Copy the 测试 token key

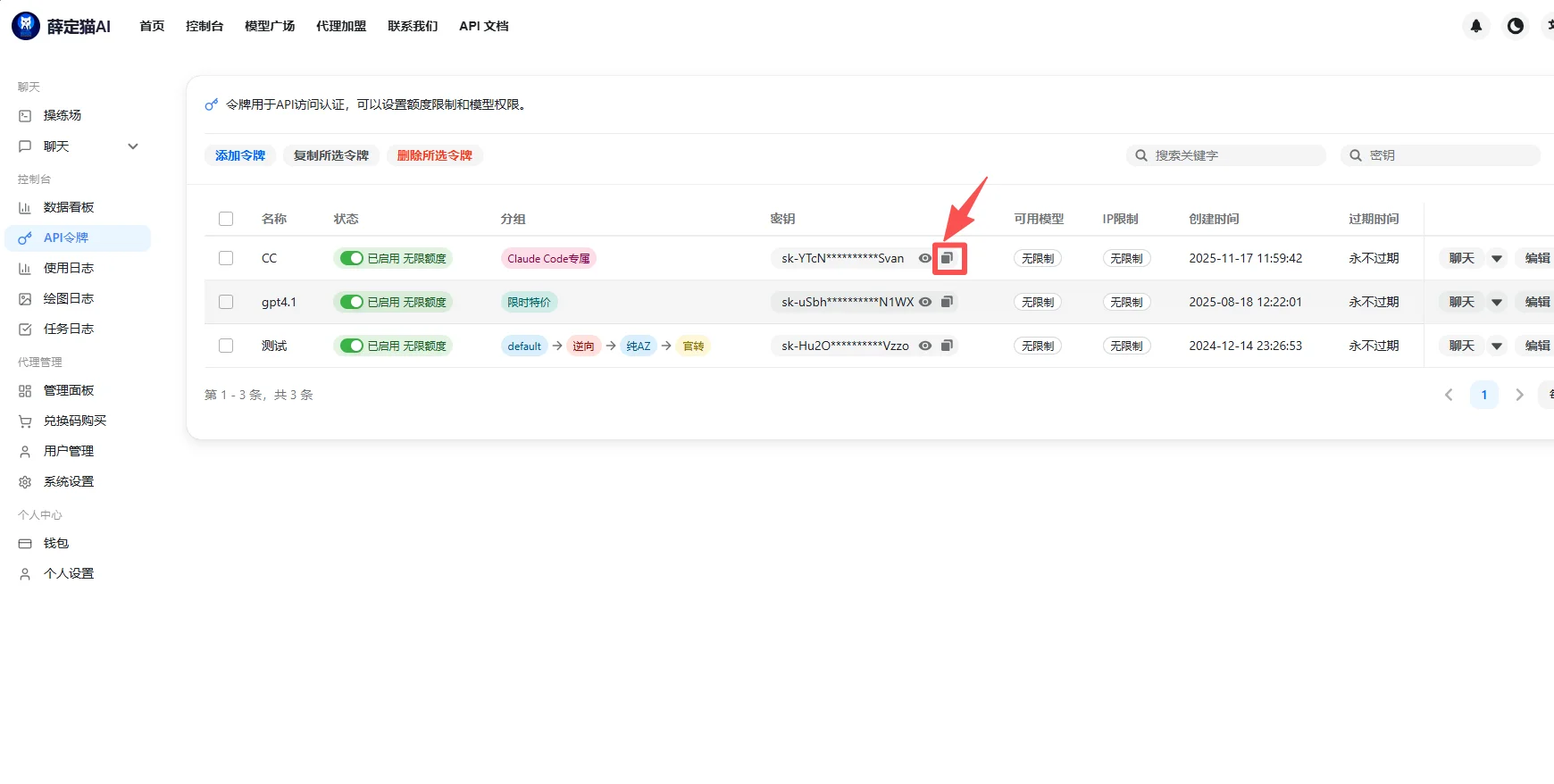click(948, 346)
